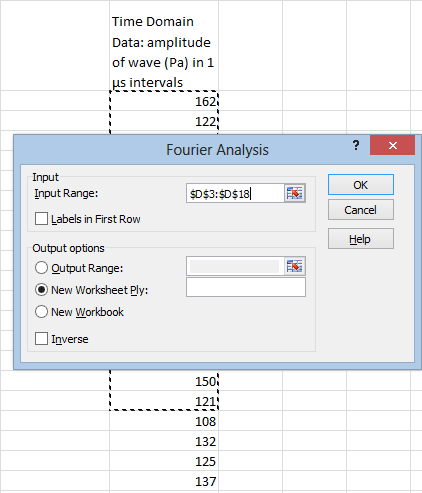422x493 pixels.
Task: Choose the New Workbook radio button
Action: click(41, 312)
